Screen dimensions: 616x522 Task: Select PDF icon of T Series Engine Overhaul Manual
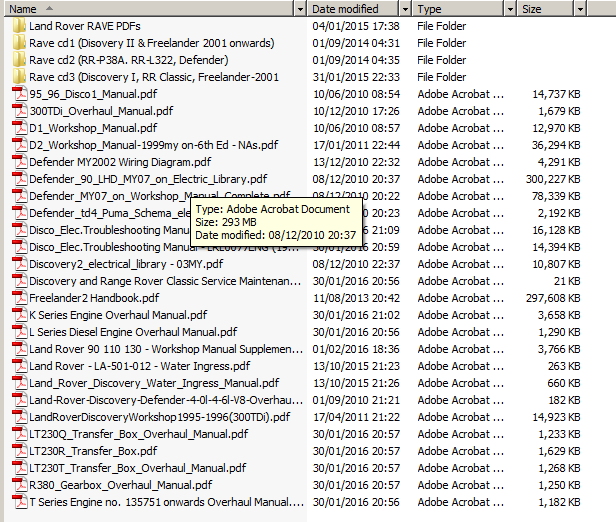click(x=19, y=502)
